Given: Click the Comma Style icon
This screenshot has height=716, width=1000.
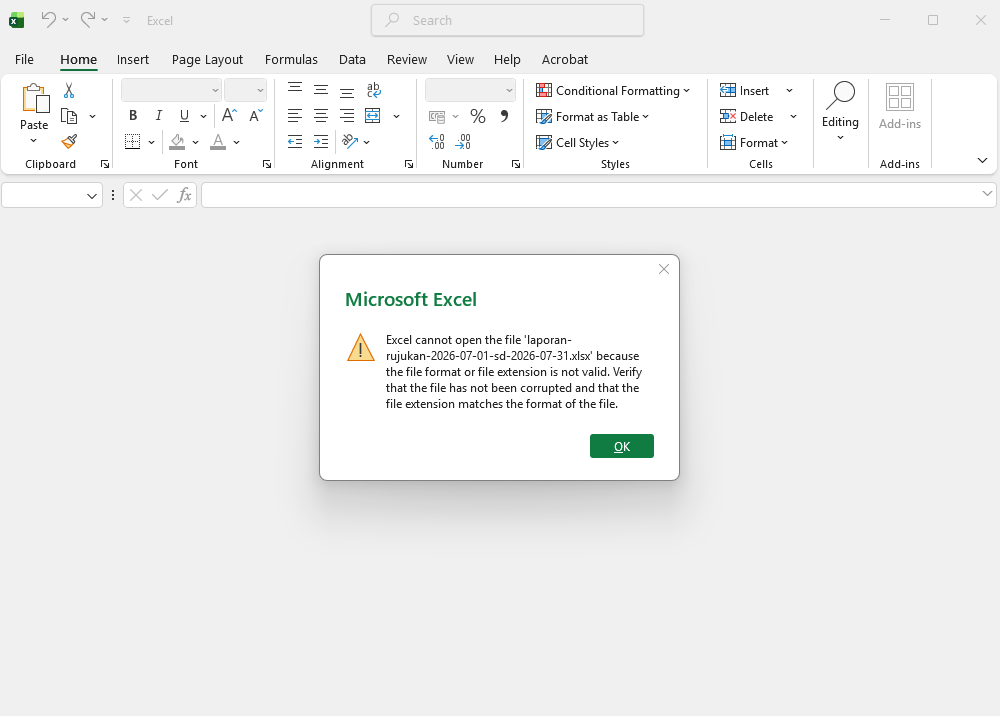Looking at the screenshot, I should coord(504,116).
